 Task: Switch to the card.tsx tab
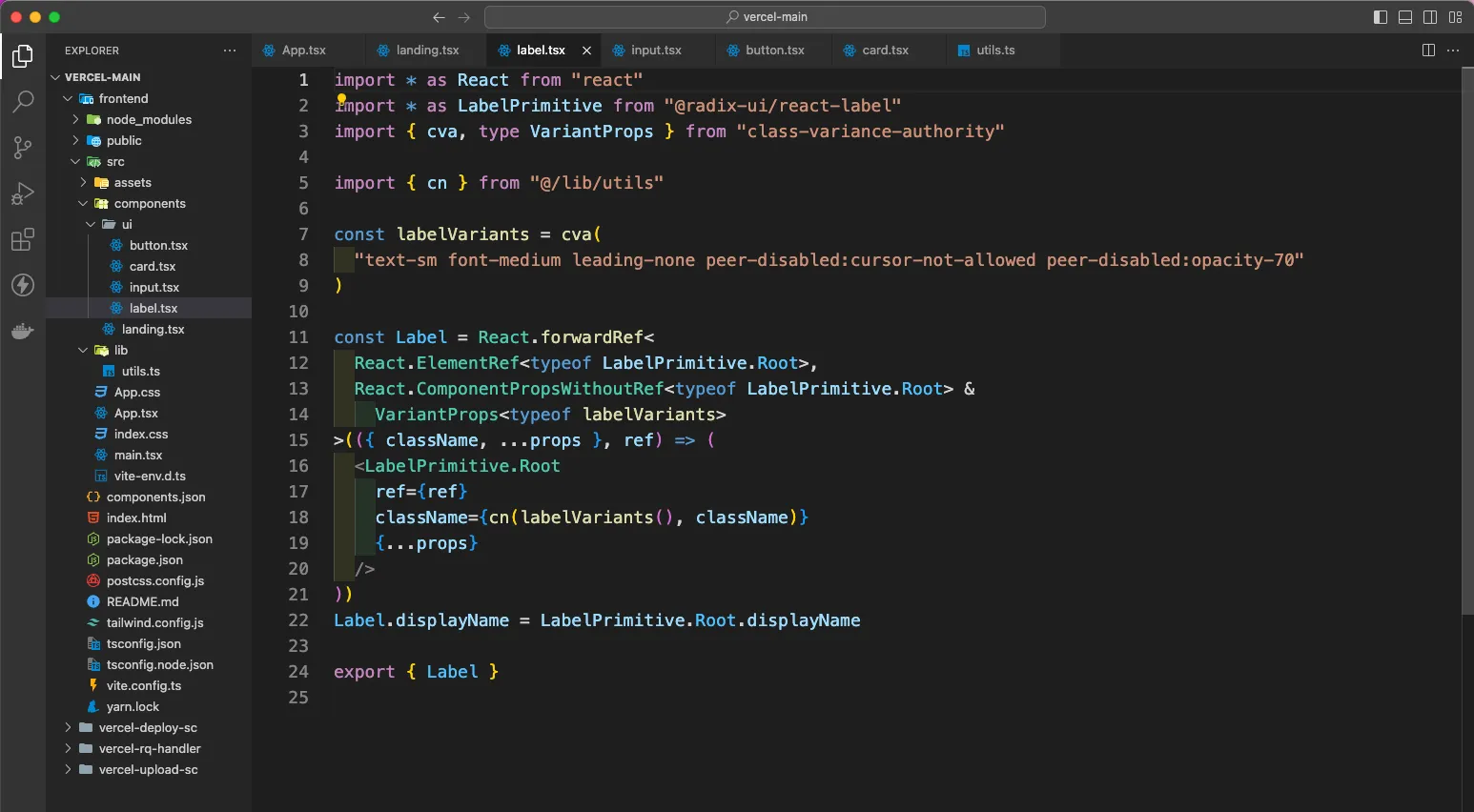click(885, 51)
